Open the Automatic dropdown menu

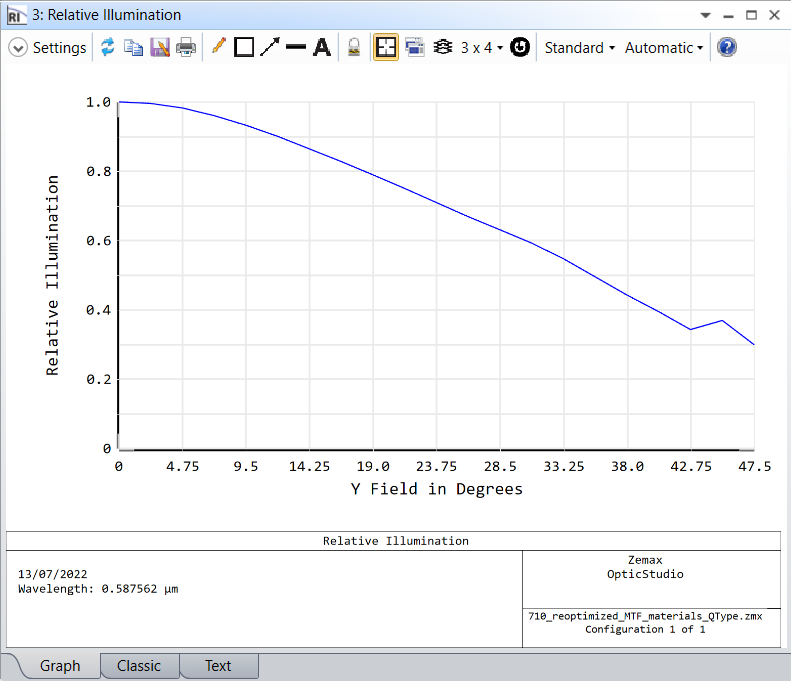coord(664,48)
